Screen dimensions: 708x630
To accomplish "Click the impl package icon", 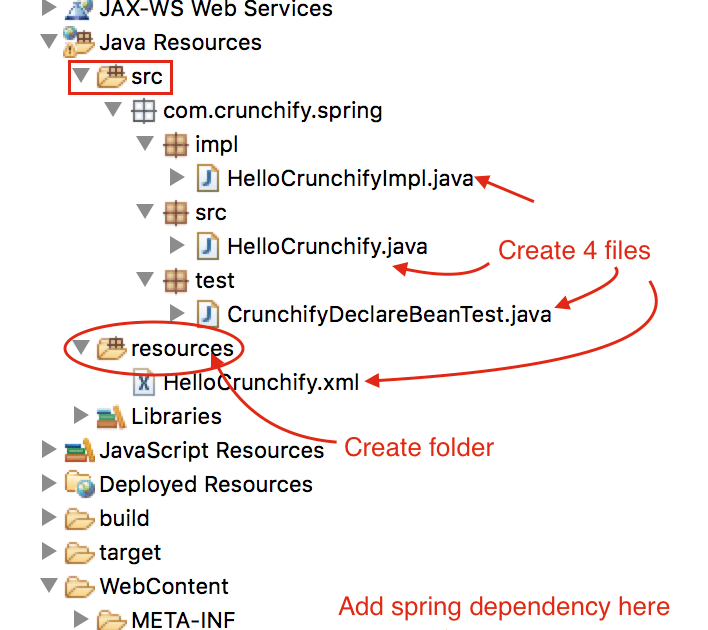I will click(x=176, y=145).
